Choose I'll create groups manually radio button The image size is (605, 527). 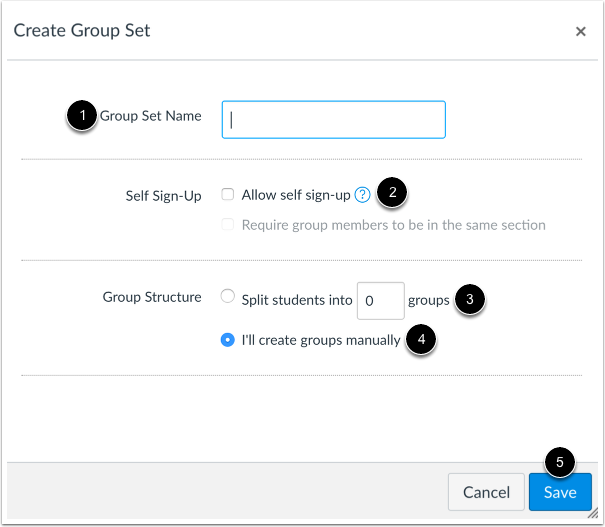click(x=228, y=340)
